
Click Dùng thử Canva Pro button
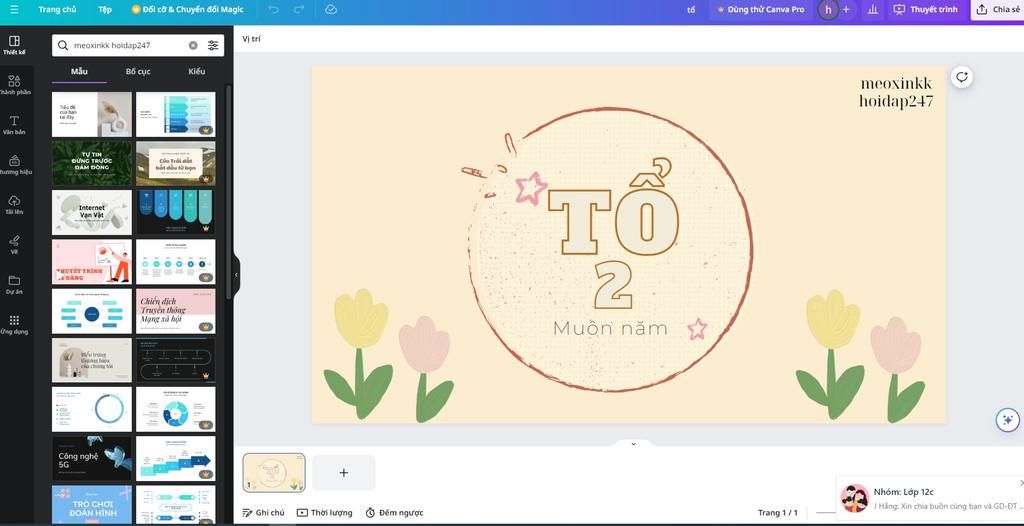[761, 10]
